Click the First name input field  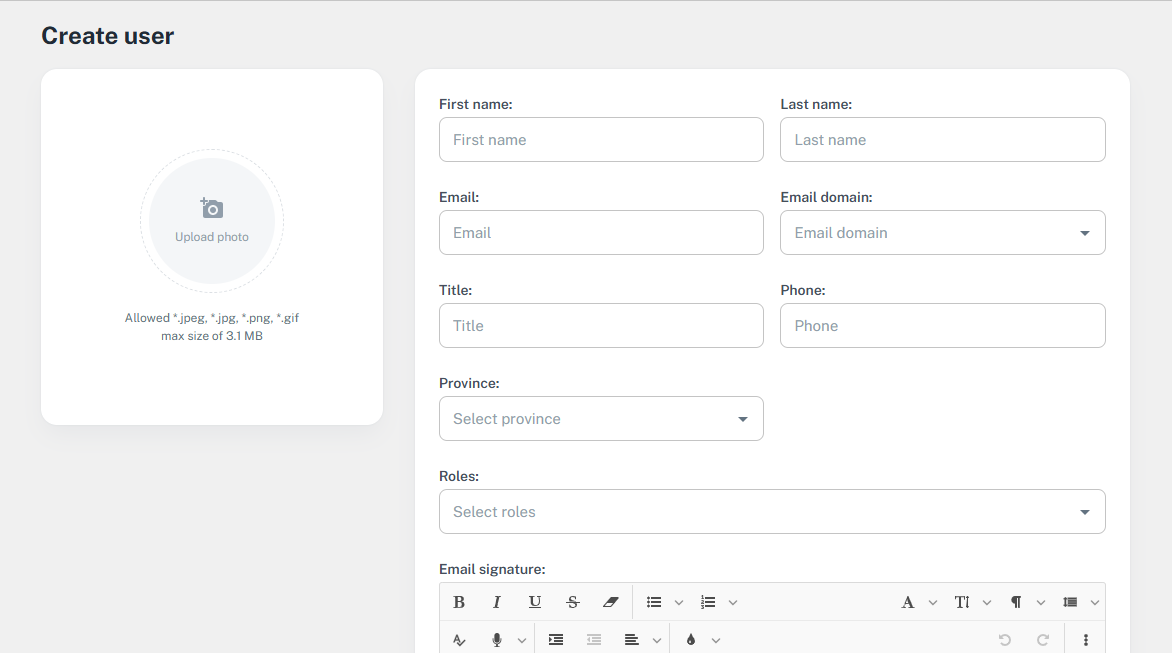coord(601,140)
